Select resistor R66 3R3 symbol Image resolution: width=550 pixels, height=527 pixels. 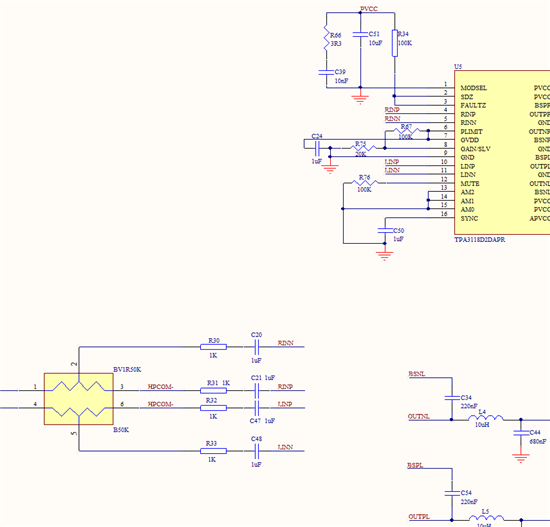pyautogui.click(x=326, y=37)
